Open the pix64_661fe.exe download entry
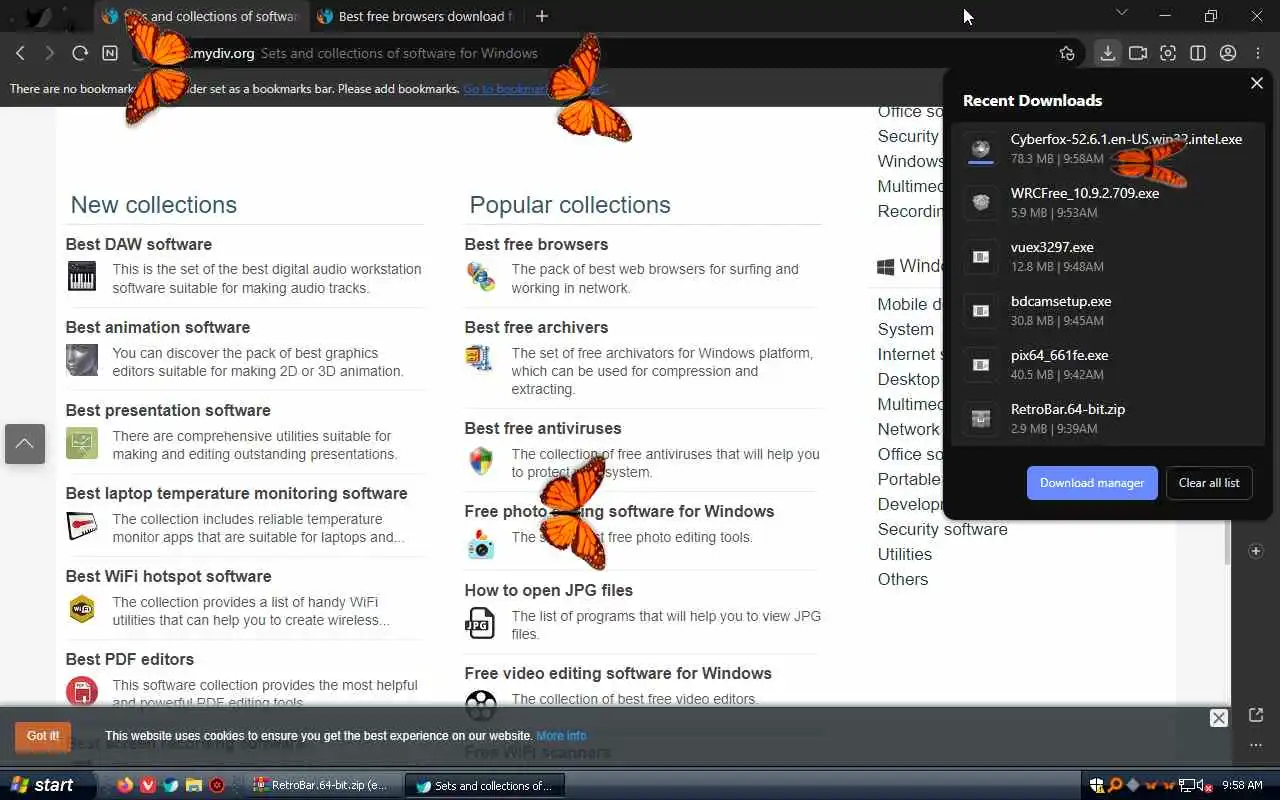 coord(1108,364)
